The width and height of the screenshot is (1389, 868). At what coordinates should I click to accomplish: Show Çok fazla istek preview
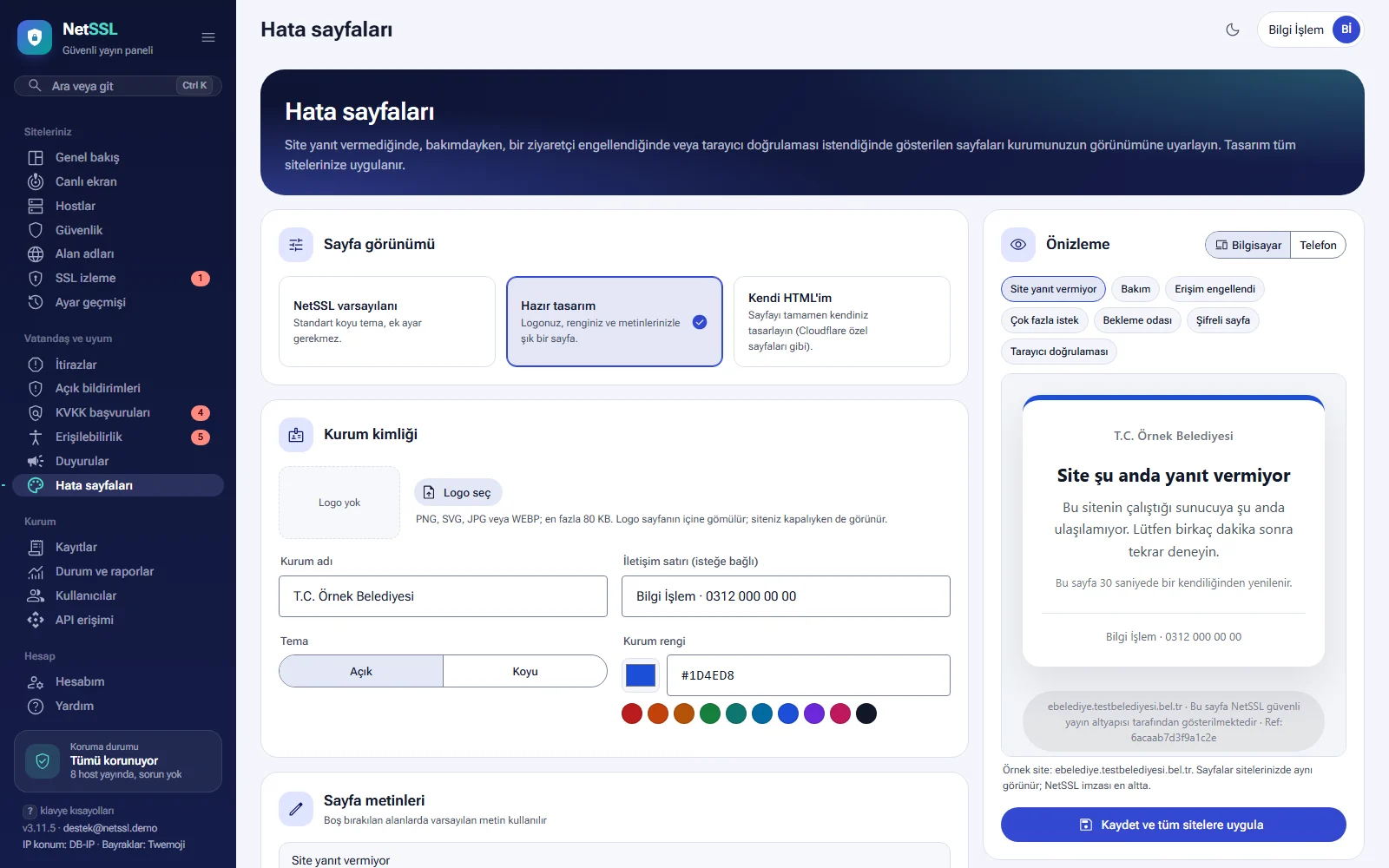pyautogui.click(x=1044, y=320)
